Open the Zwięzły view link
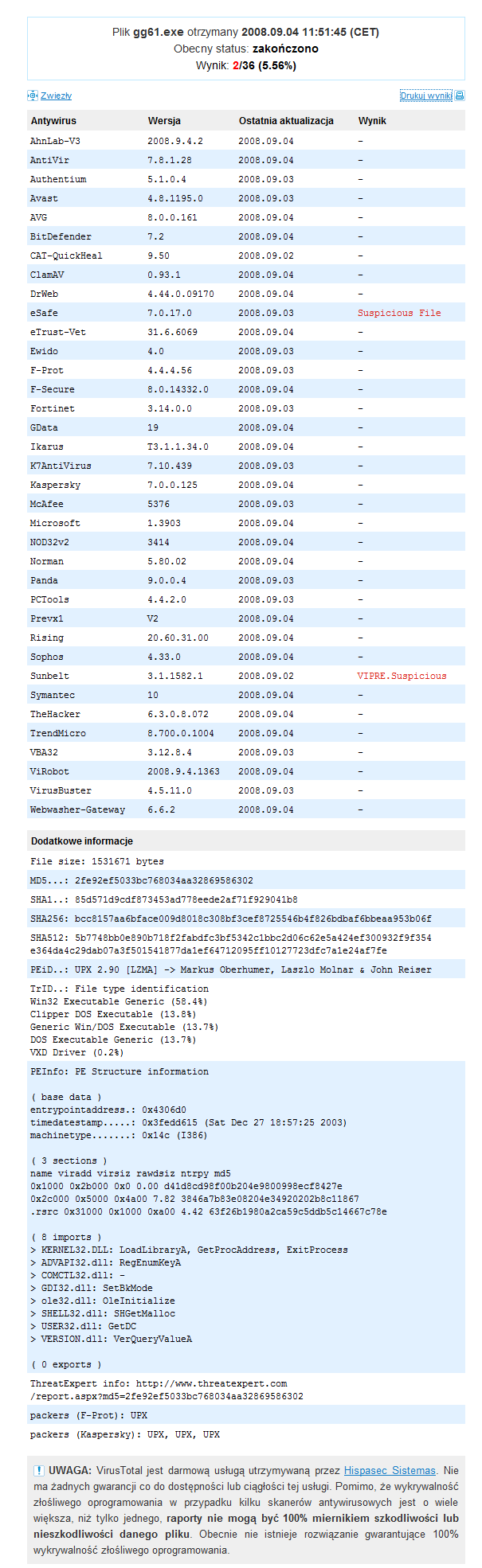This screenshot has width=482, height=1568. (x=56, y=95)
